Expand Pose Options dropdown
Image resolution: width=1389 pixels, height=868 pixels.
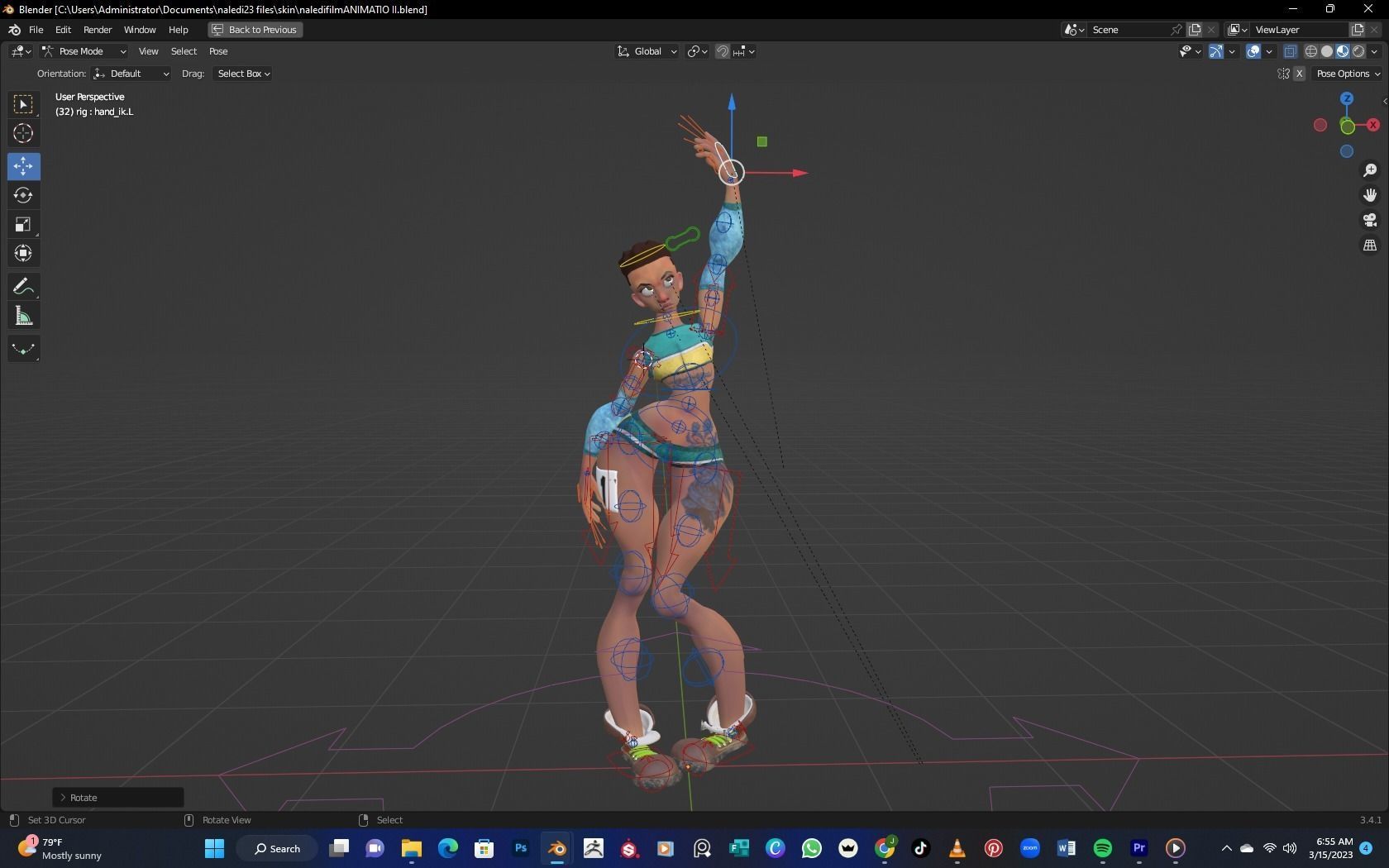click(1348, 74)
